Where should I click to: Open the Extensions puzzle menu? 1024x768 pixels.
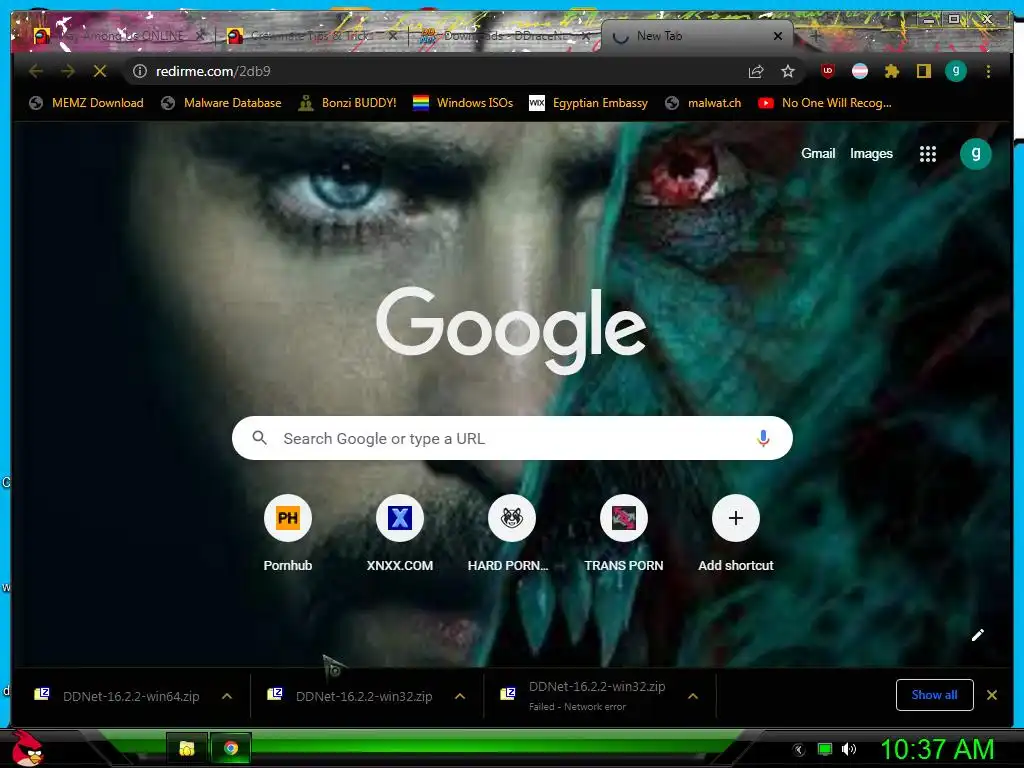[892, 71]
